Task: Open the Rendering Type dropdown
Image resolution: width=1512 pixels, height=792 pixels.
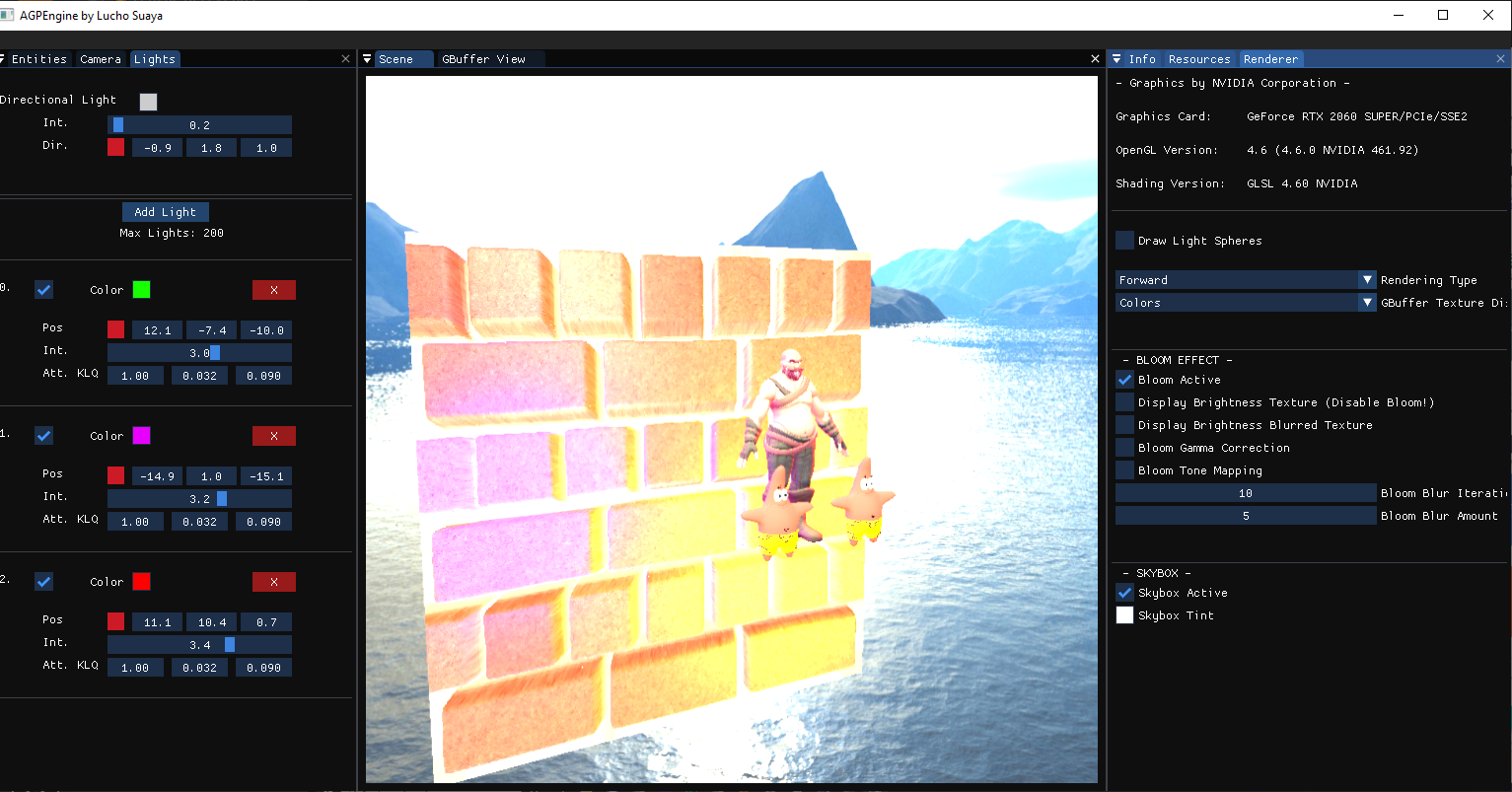Action: coord(1246,280)
